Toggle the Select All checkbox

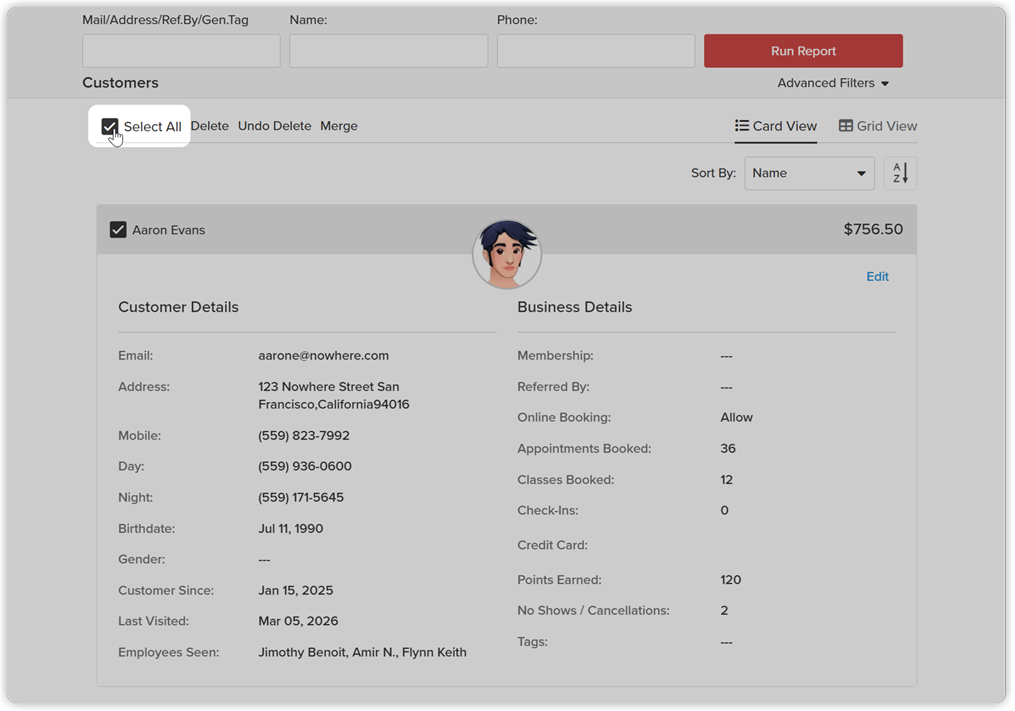[x=110, y=126]
